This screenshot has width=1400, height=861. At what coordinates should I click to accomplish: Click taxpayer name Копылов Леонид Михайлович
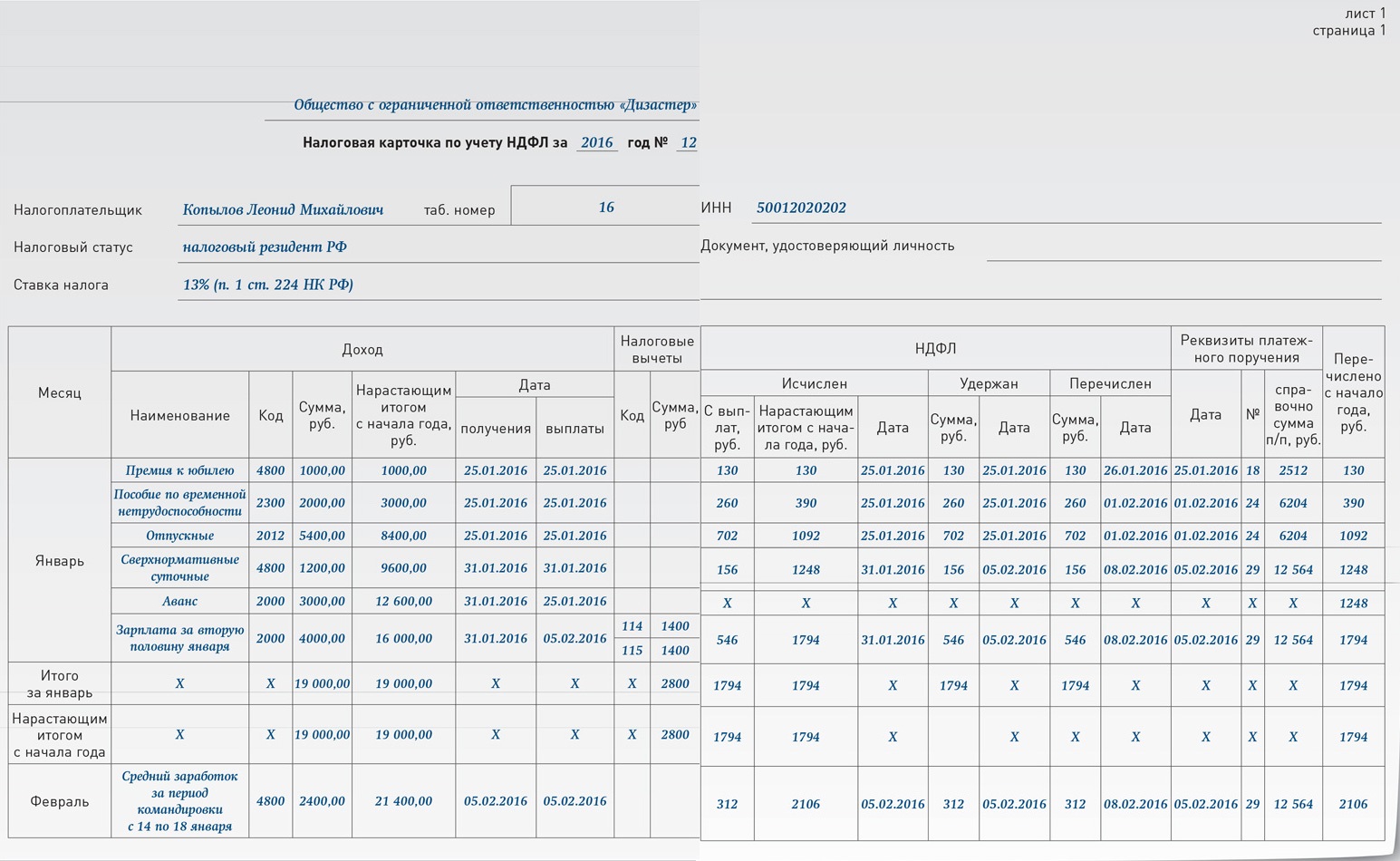[283, 209]
